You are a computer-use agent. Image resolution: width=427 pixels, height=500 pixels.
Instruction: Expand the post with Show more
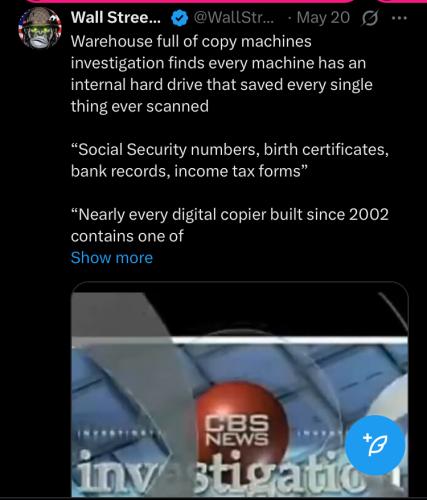112,258
